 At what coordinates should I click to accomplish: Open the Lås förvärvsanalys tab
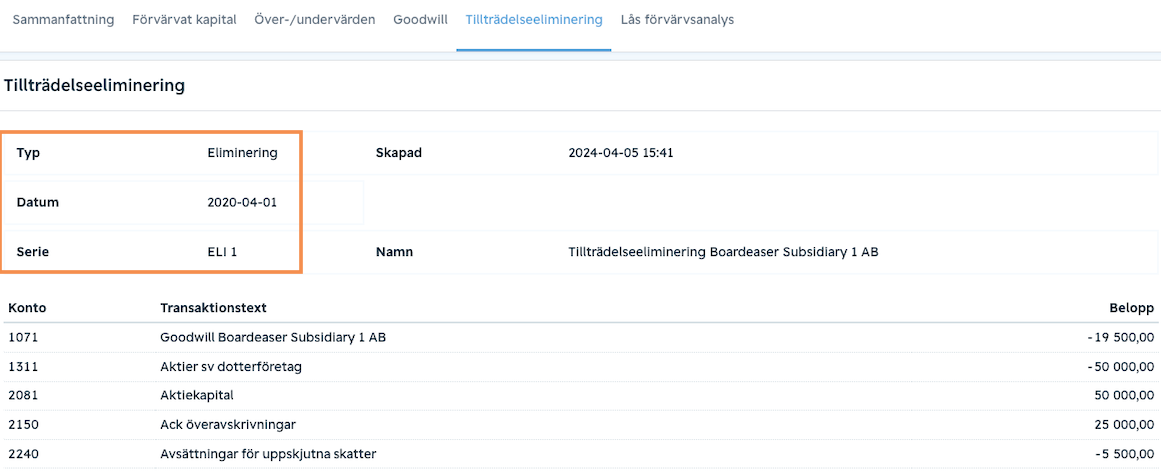click(x=677, y=20)
